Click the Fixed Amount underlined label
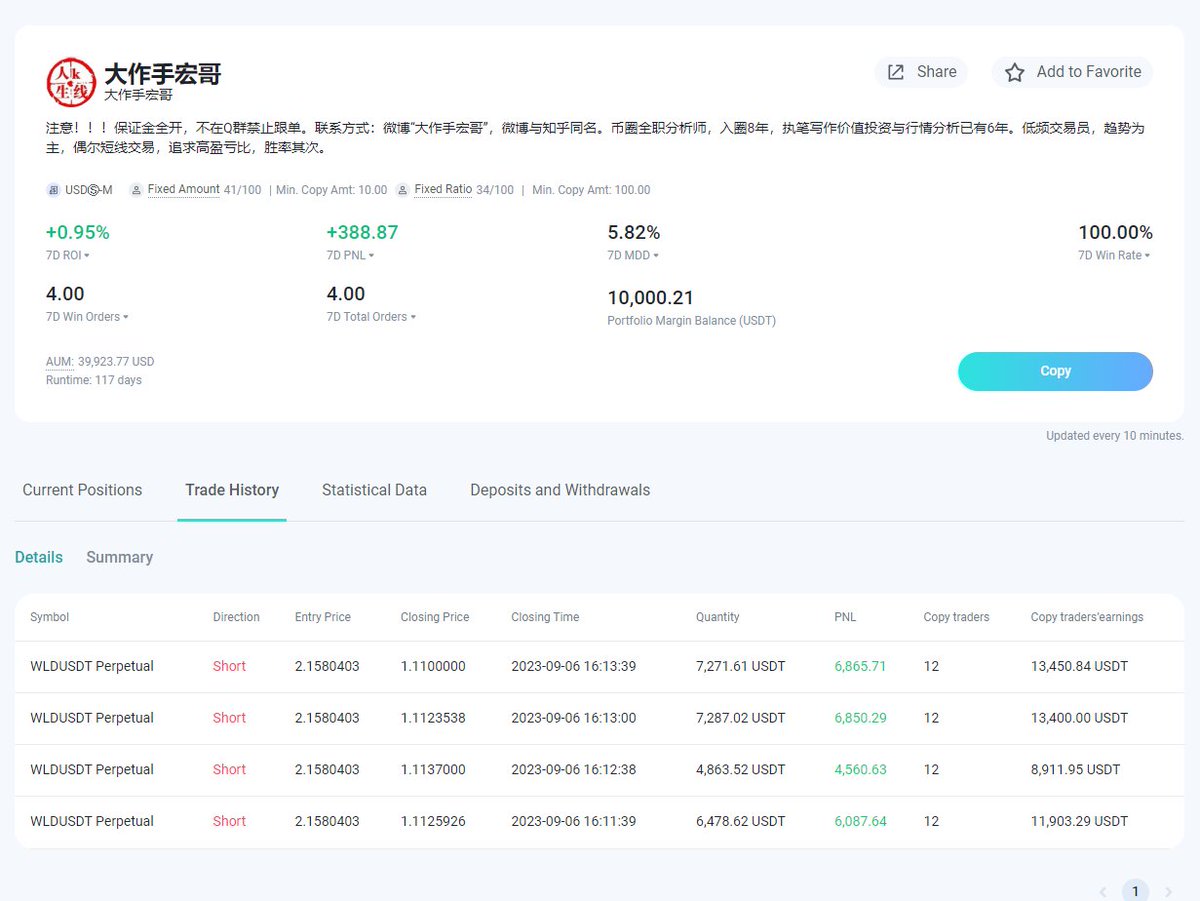The width and height of the screenshot is (1200, 901). (184, 190)
